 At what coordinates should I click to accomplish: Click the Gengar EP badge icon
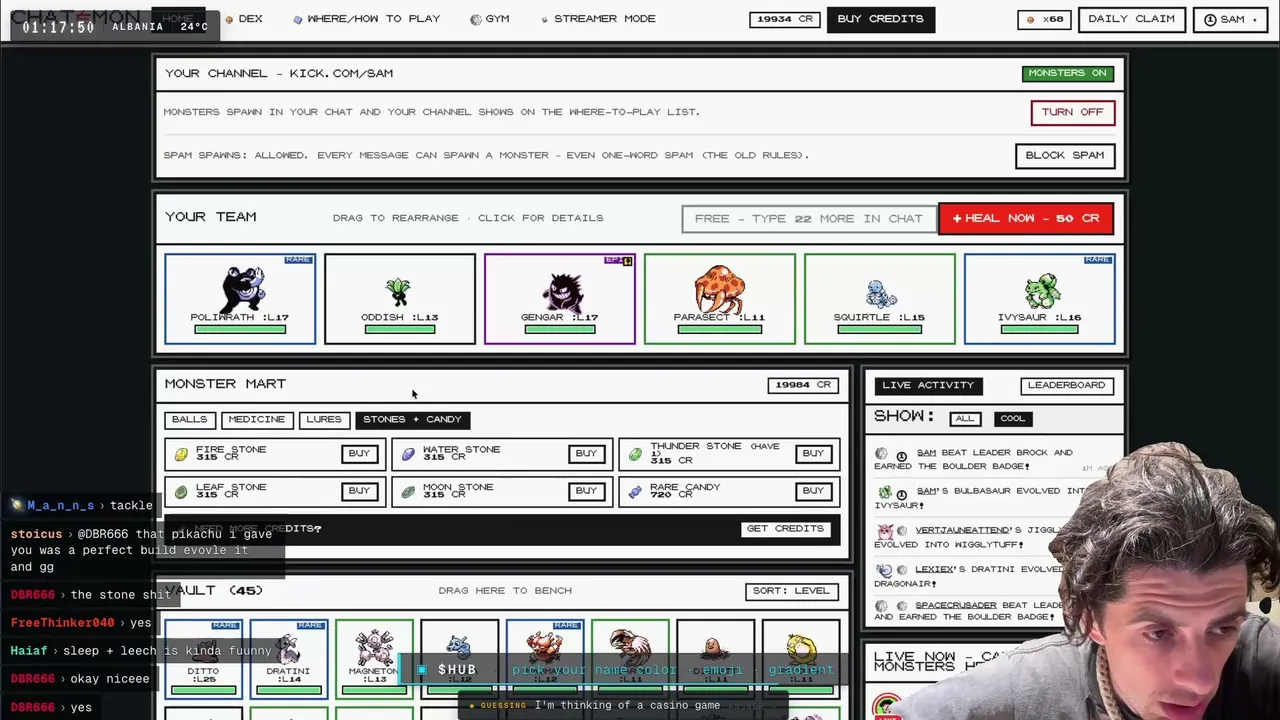[618, 261]
